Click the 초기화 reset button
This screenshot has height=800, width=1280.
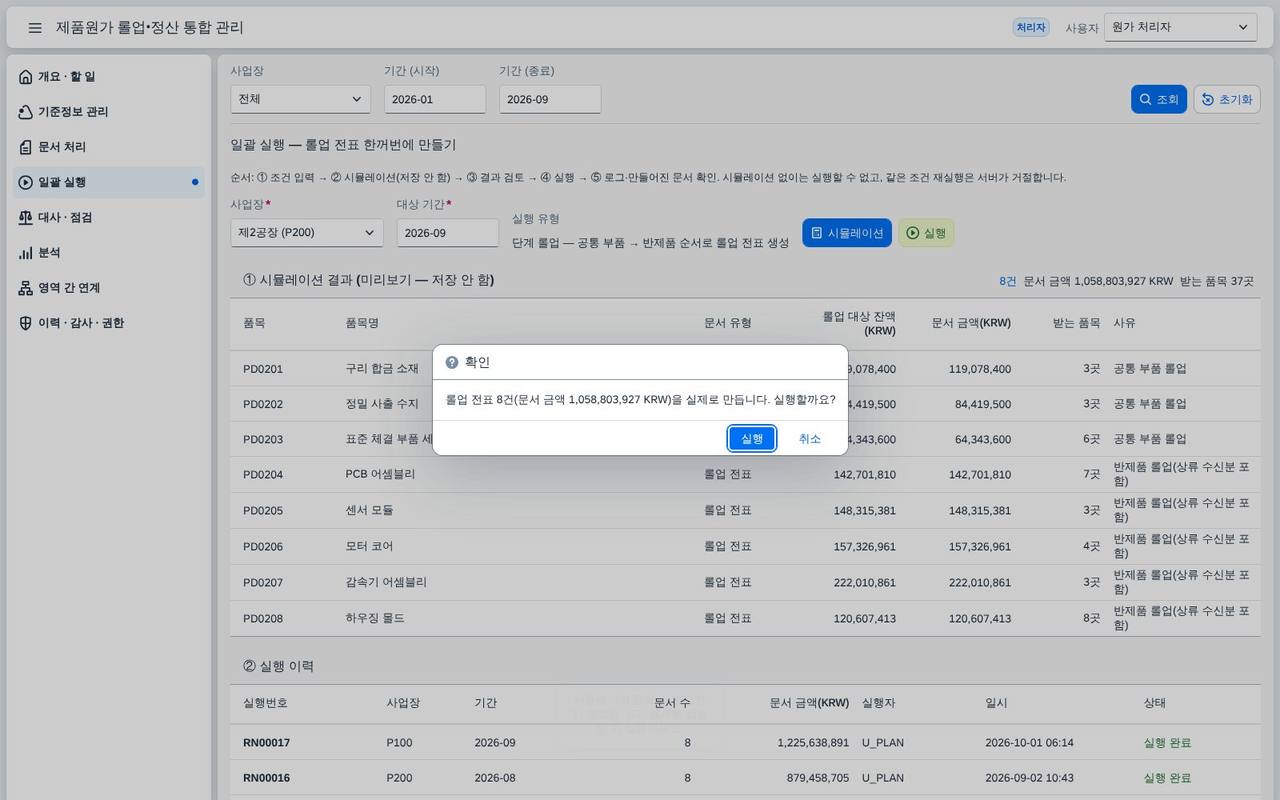(x=1227, y=99)
